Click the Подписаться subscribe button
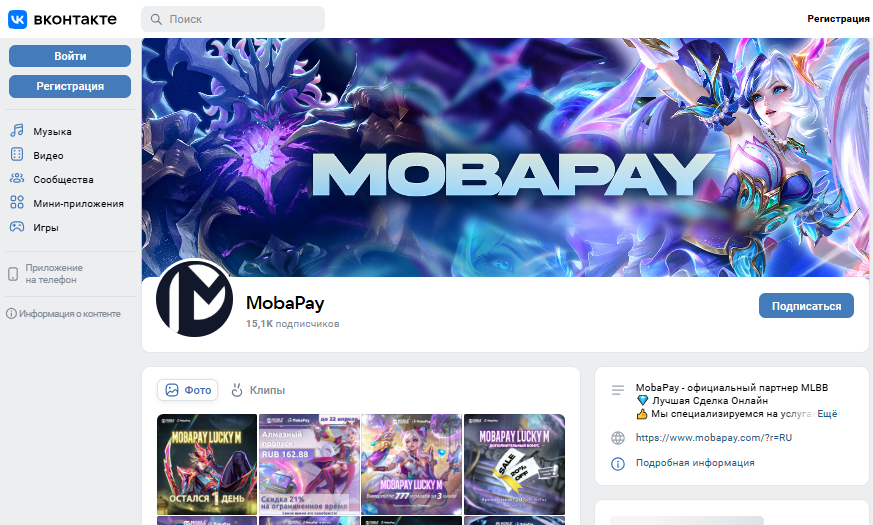Viewport: 873px width, 525px height. [x=806, y=306]
